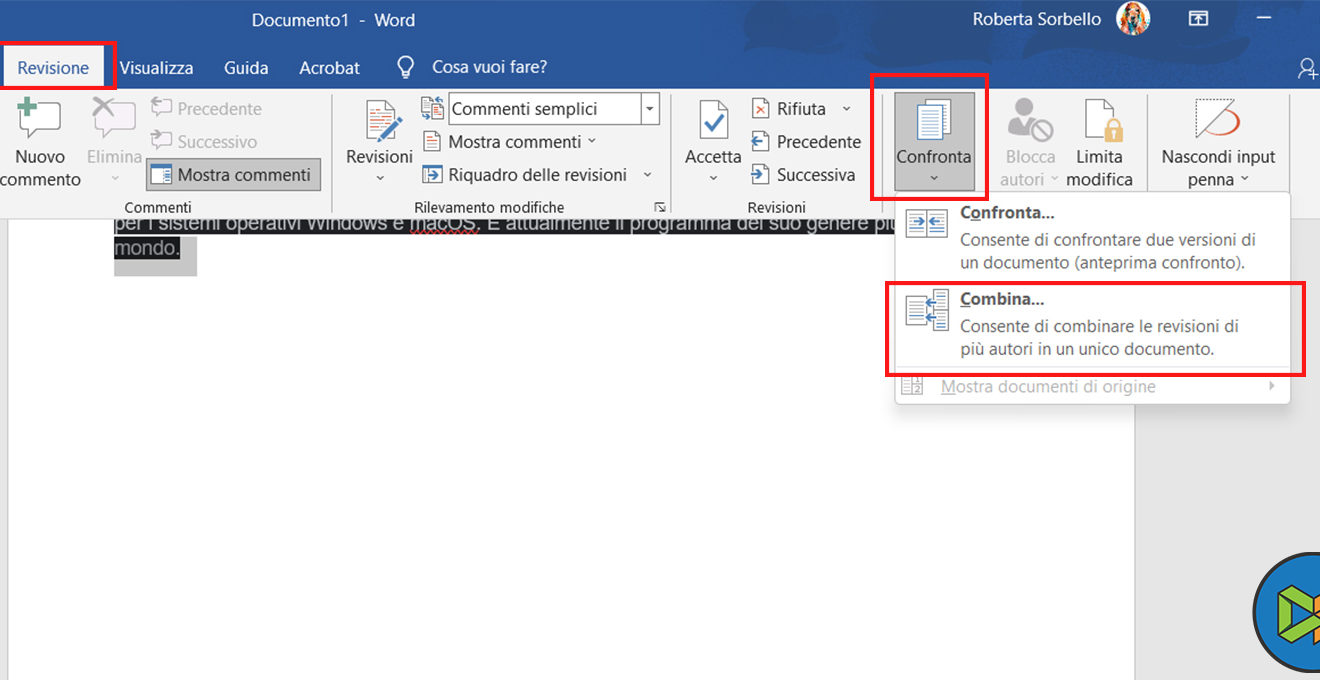Image resolution: width=1320 pixels, height=680 pixels.
Task: Open the Commenti semplici display combo box
Action: (x=554, y=108)
